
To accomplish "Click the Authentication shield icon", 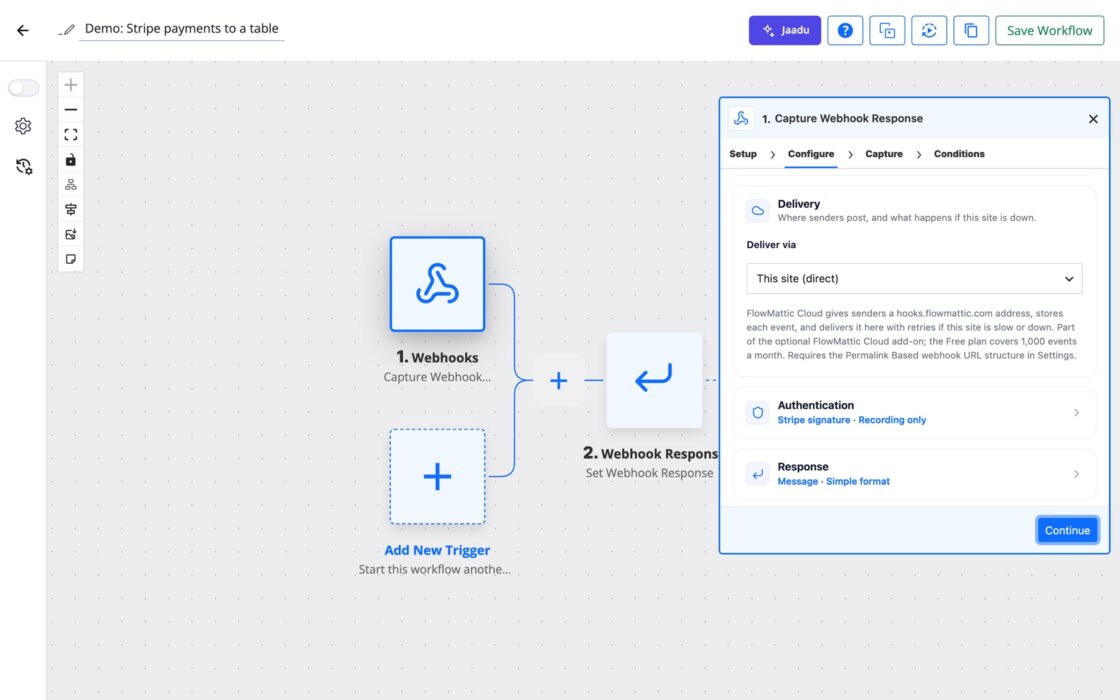I will pyautogui.click(x=758, y=412).
